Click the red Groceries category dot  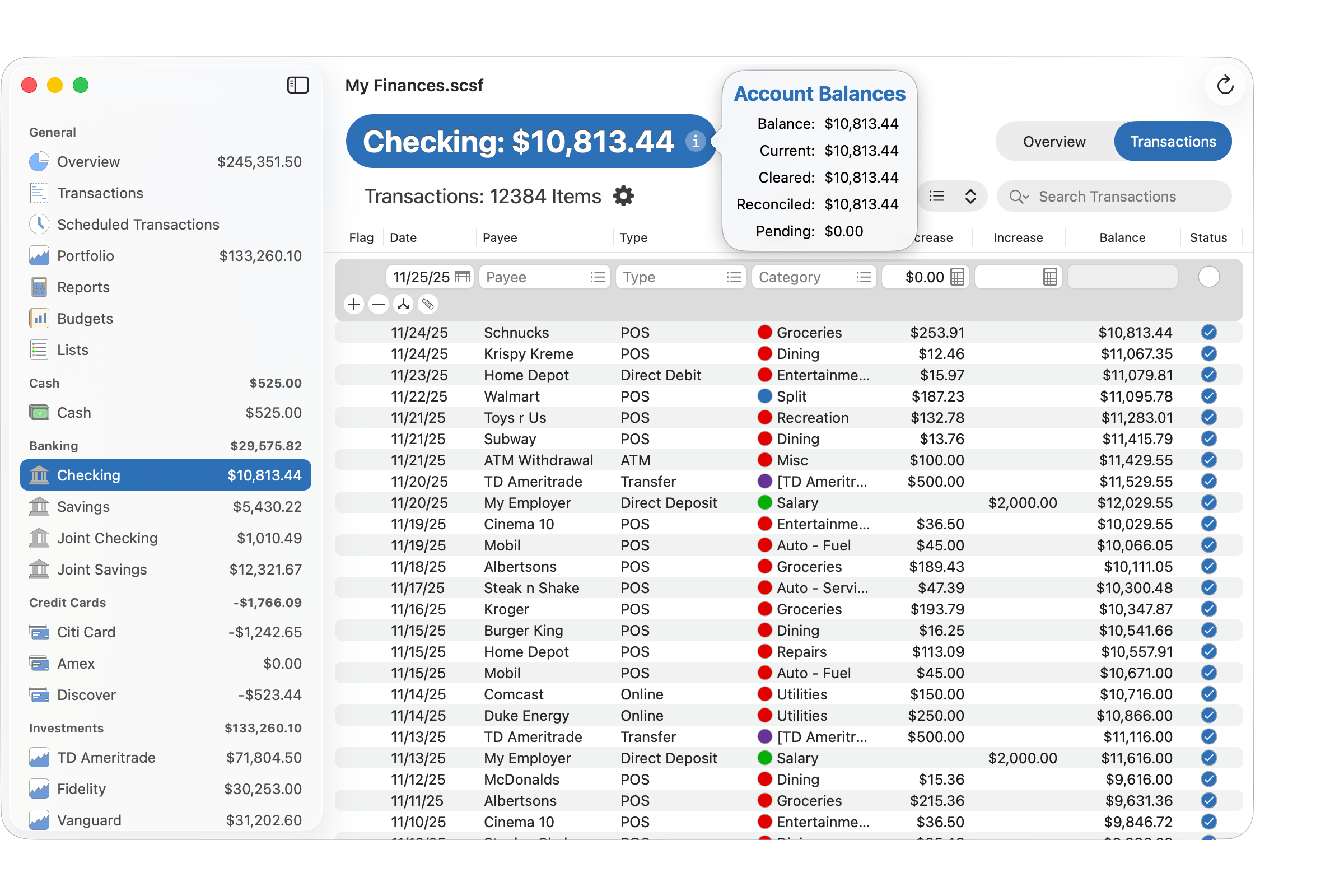click(x=764, y=332)
